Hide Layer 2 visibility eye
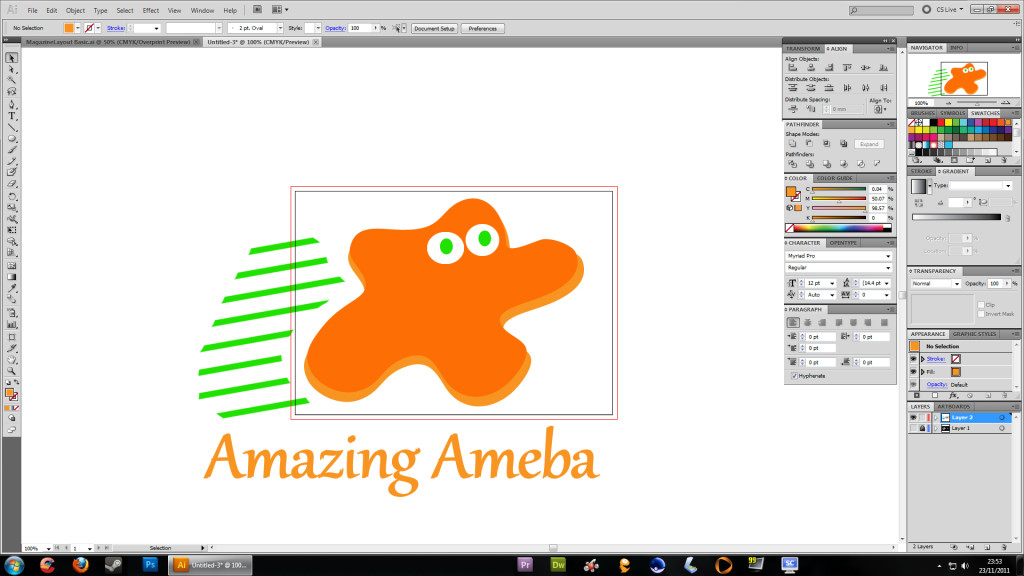 pyautogui.click(x=913, y=417)
